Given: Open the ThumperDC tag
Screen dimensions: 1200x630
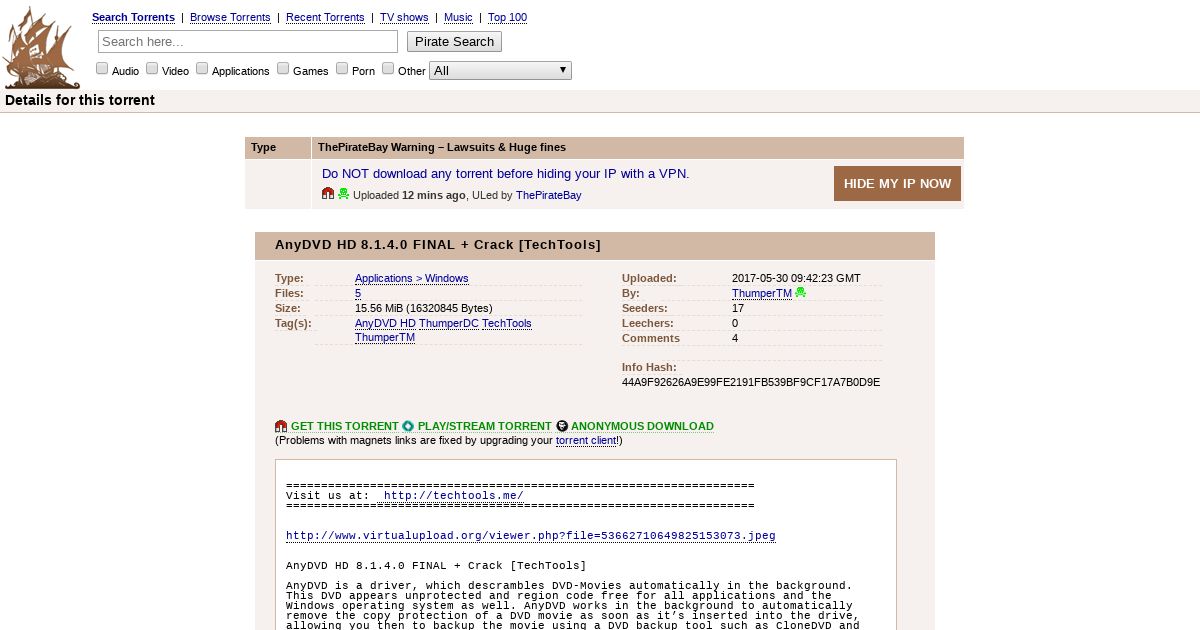Looking at the screenshot, I should tap(449, 323).
